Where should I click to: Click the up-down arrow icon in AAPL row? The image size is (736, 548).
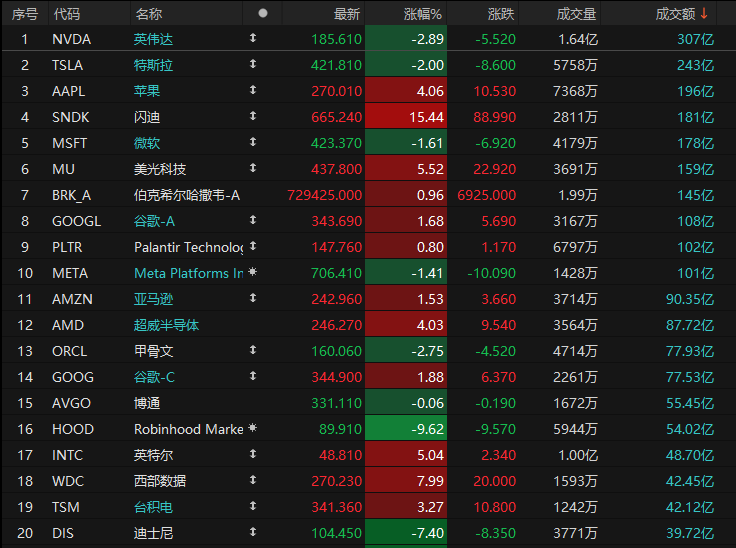[x=253, y=89]
